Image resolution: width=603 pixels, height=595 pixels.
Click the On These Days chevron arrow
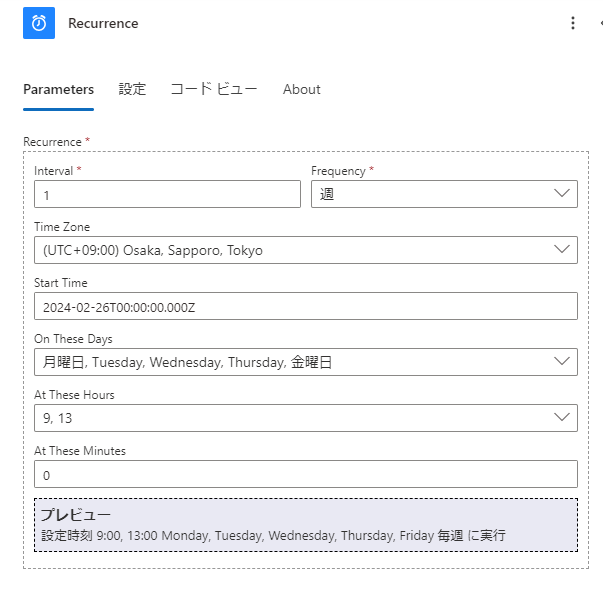point(562,362)
